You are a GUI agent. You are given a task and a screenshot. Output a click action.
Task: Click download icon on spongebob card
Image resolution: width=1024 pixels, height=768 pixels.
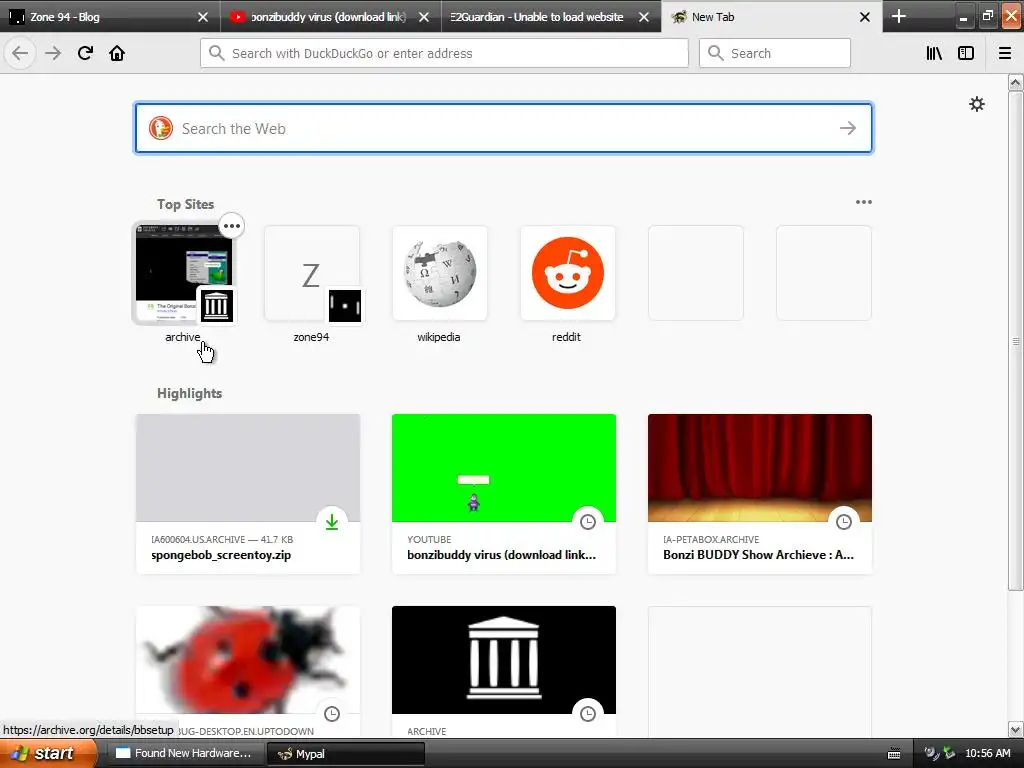(332, 521)
